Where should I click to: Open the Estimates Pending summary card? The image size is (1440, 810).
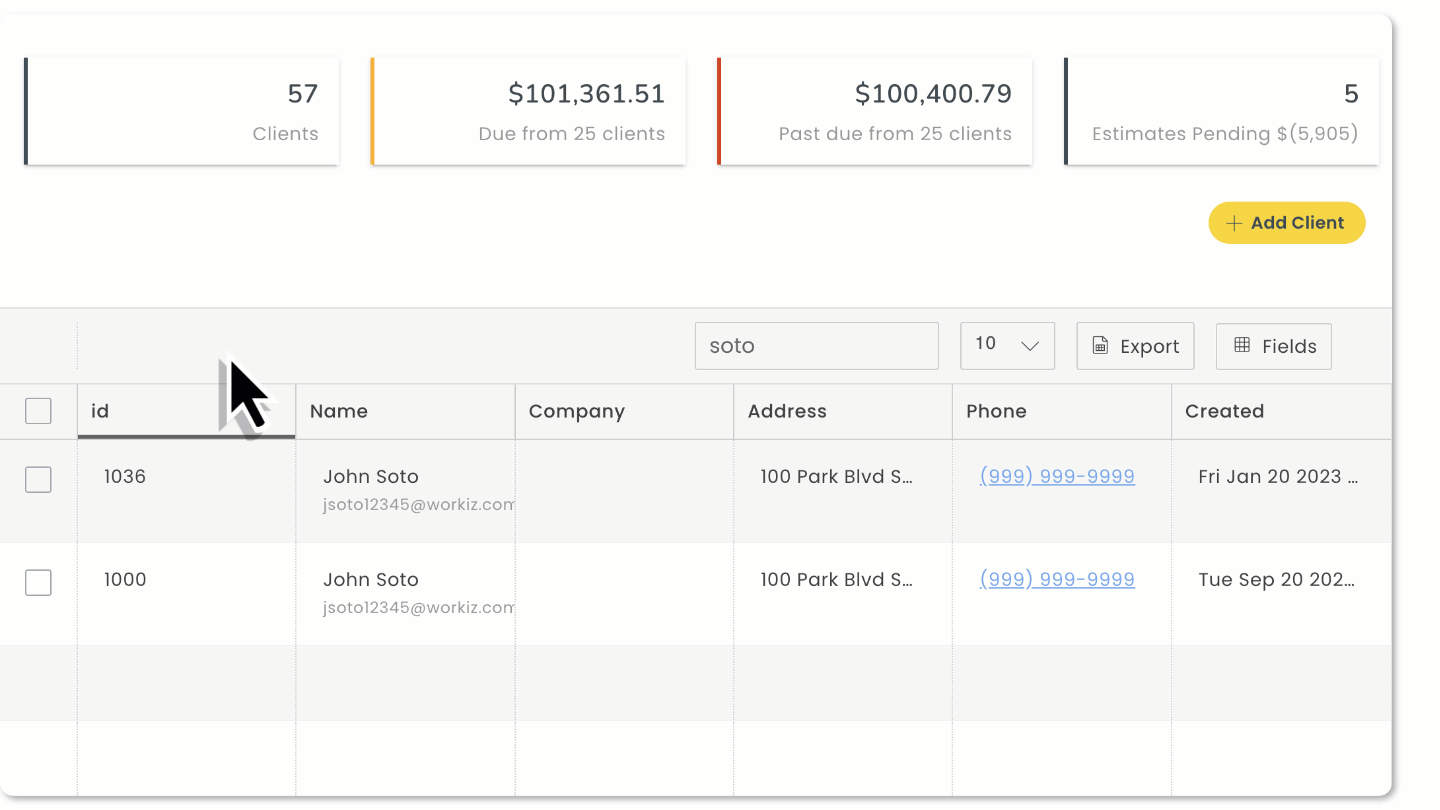tap(1221, 111)
